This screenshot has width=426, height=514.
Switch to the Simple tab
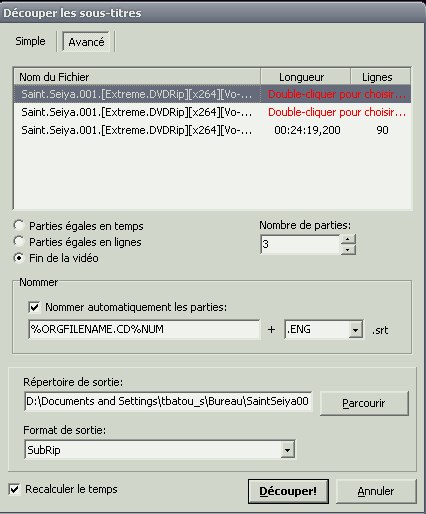pyautogui.click(x=30, y=41)
